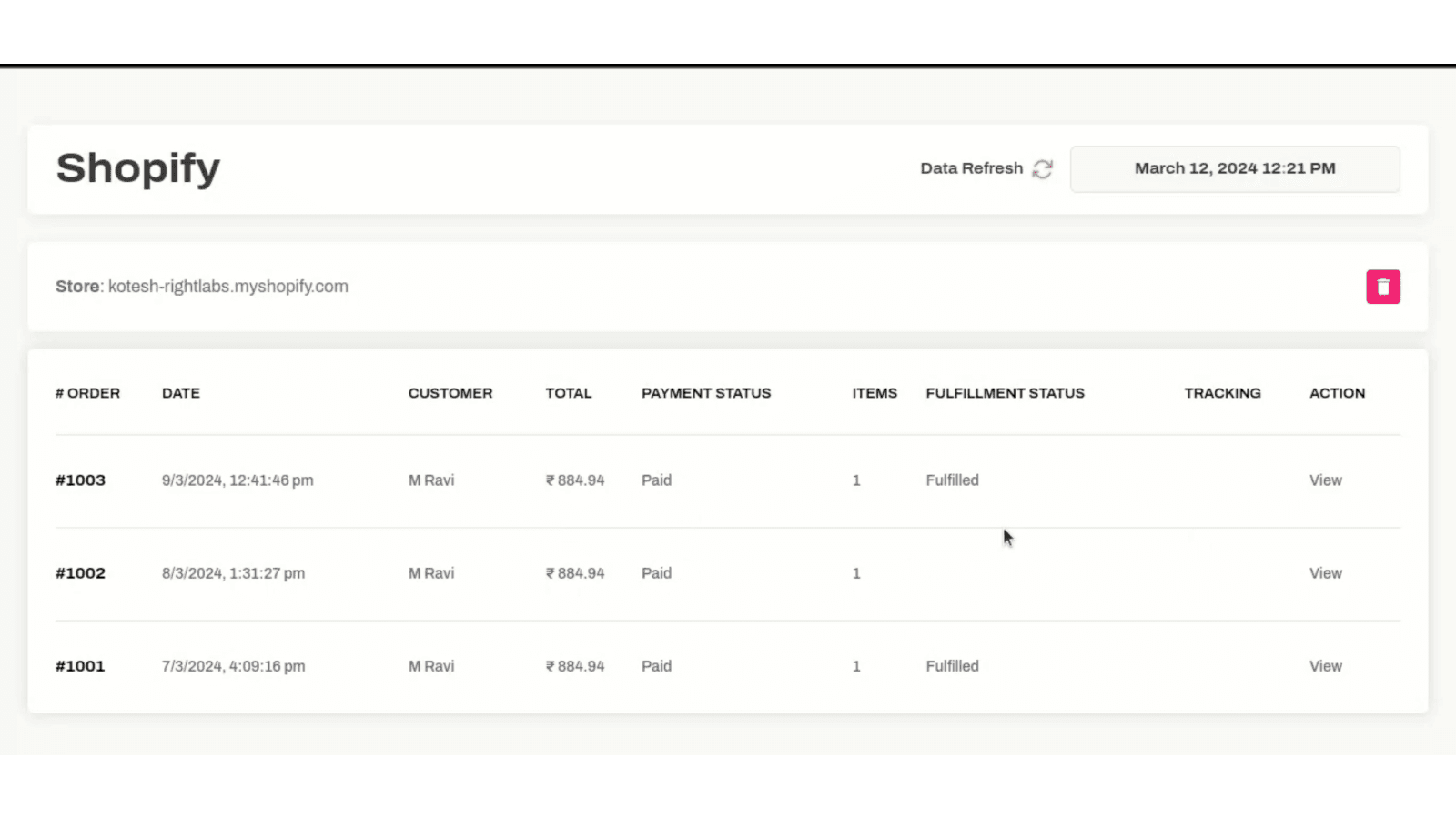
Task: Click the Shopify heading
Action: [x=137, y=167]
